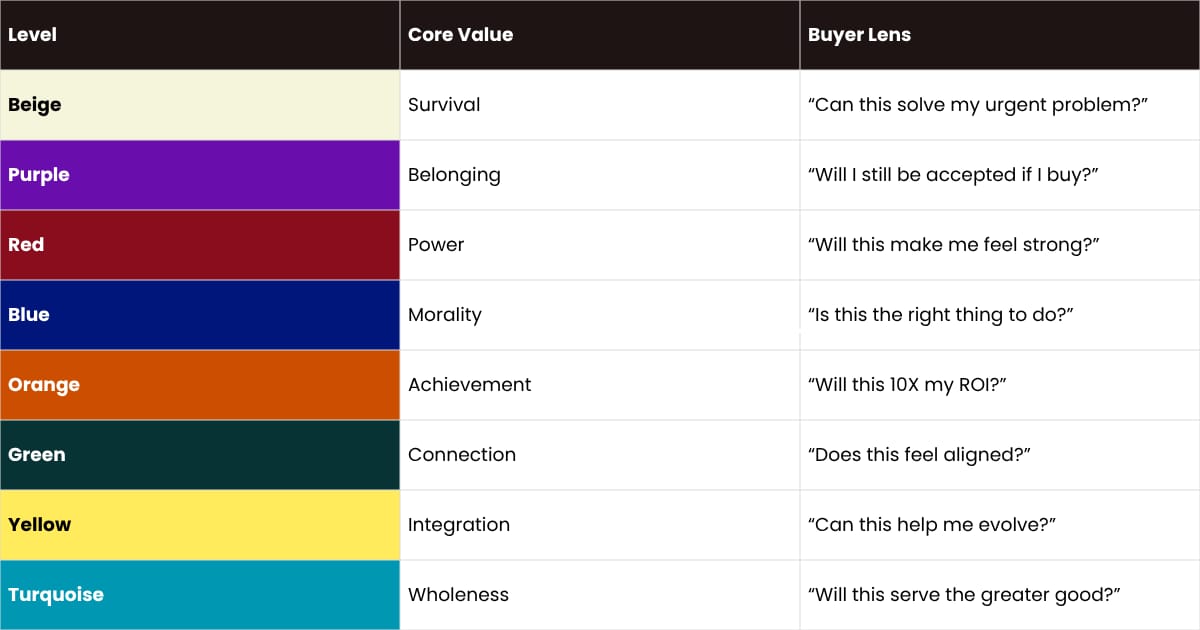Click the Orange level cell
The image size is (1200, 630).
(200, 385)
